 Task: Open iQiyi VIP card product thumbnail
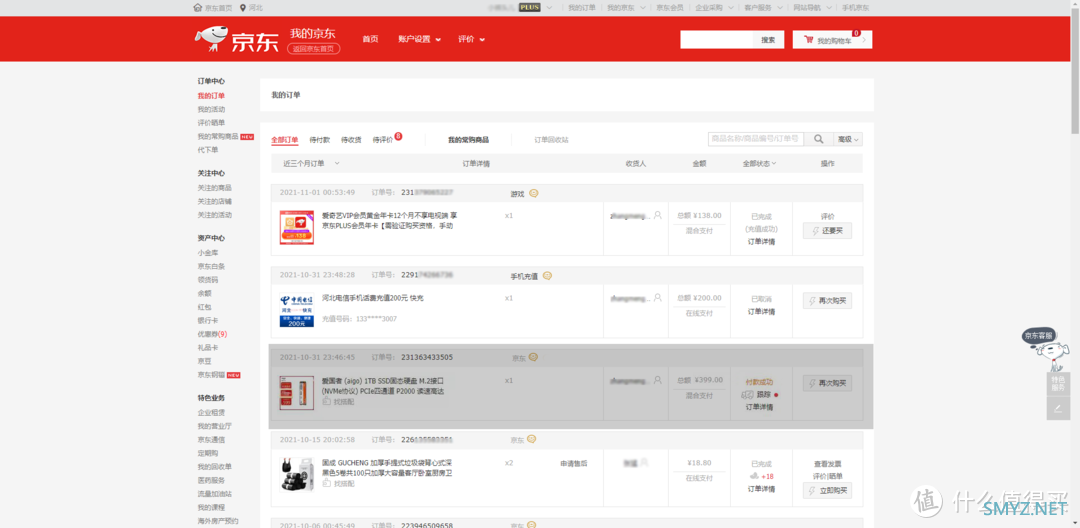click(297, 227)
